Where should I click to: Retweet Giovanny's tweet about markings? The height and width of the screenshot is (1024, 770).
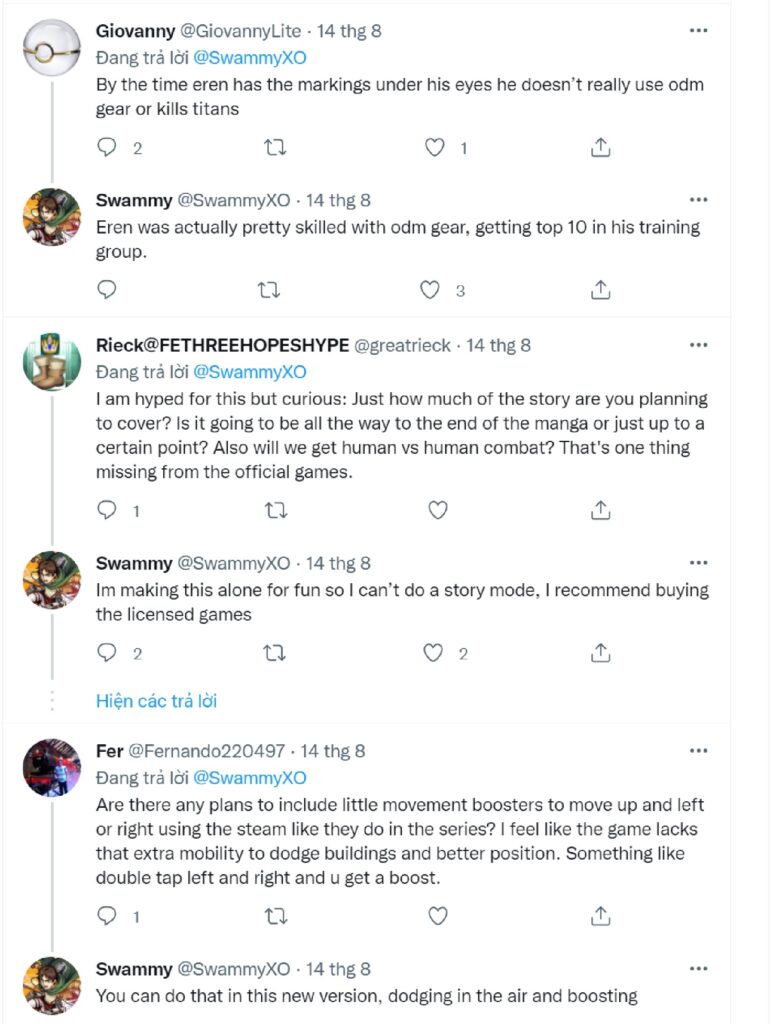(x=274, y=148)
